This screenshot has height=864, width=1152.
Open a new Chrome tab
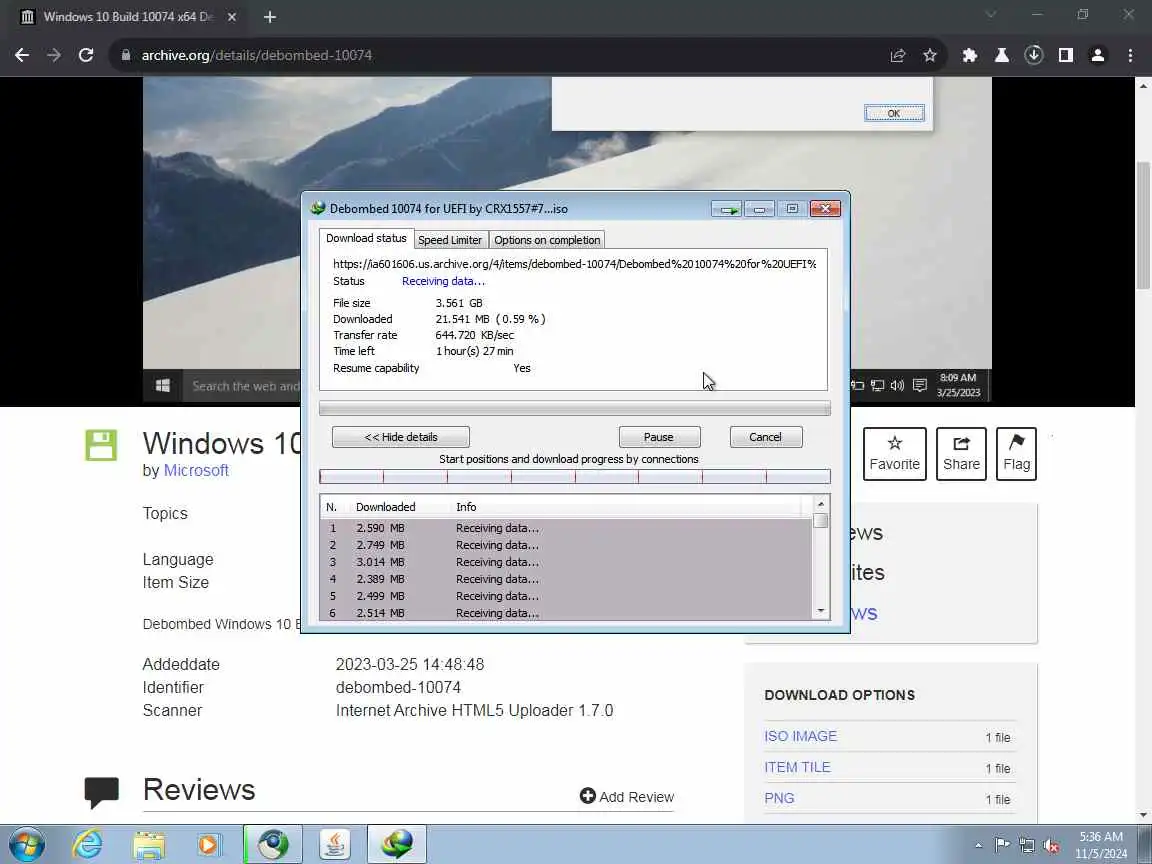point(270,17)
